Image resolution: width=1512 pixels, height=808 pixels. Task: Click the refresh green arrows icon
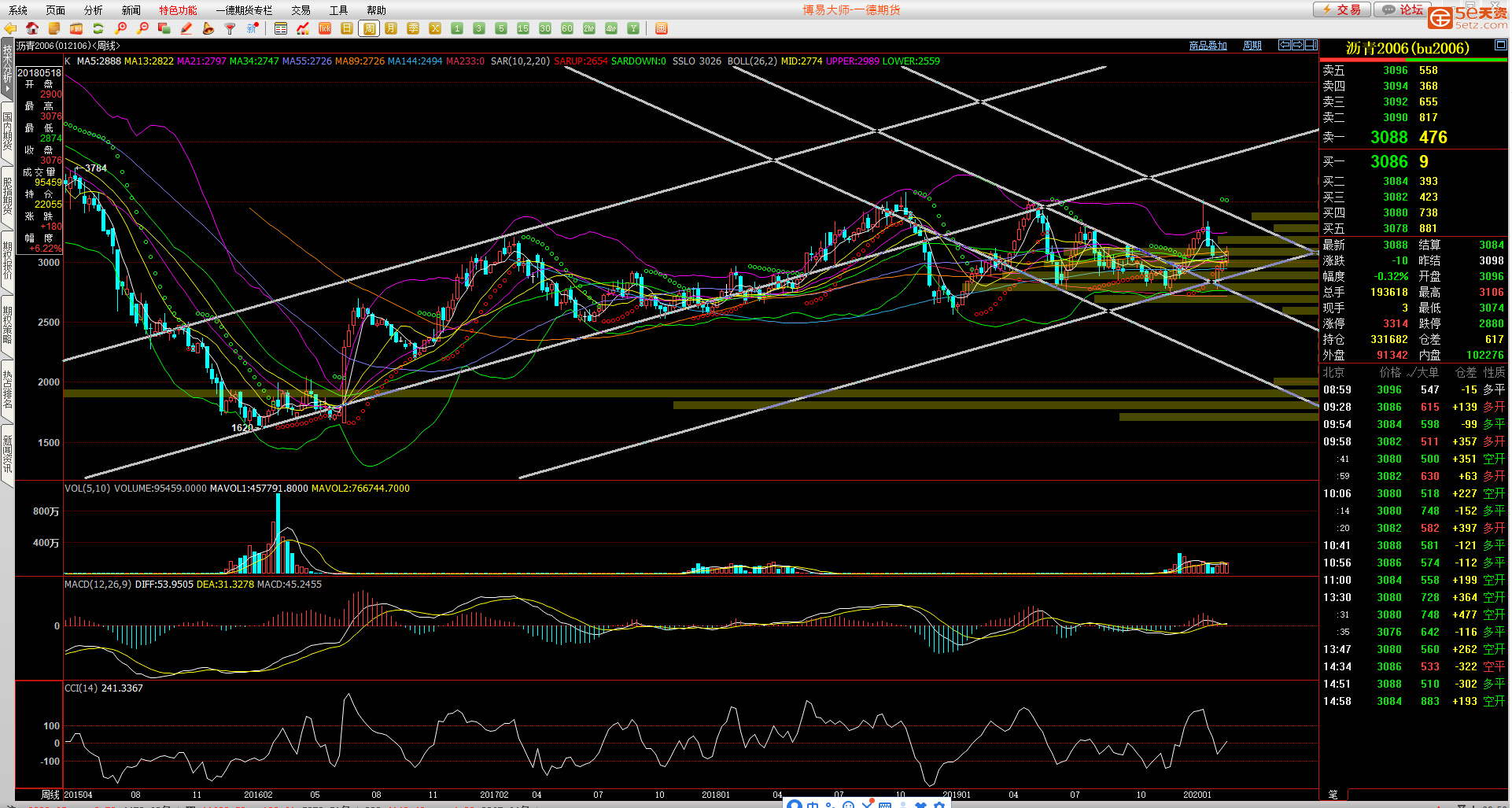pos(98,28)
